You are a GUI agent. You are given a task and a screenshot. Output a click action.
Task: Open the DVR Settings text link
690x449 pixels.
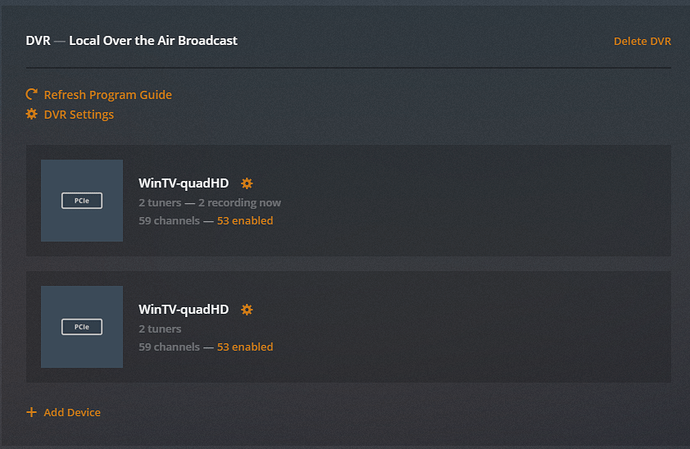(x=79, y=114)
